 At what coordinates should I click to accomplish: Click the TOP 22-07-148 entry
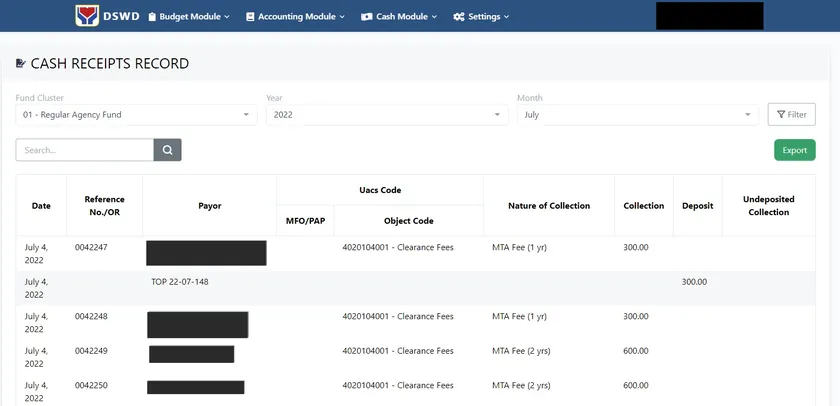pyautogui.click(x=180, y=282)
